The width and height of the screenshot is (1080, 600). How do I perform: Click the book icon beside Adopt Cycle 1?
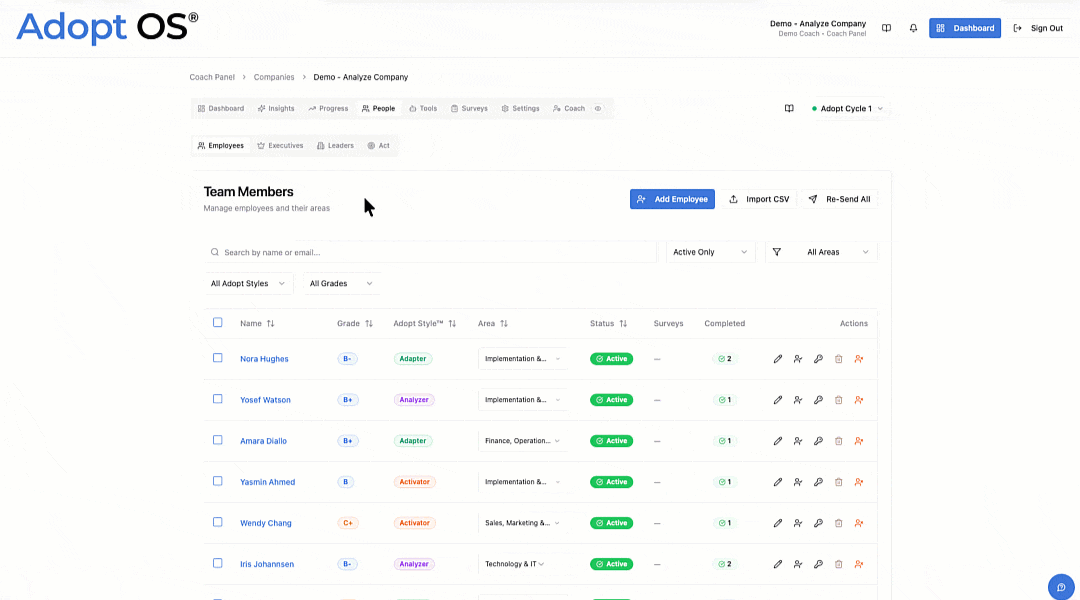(789, 108)
